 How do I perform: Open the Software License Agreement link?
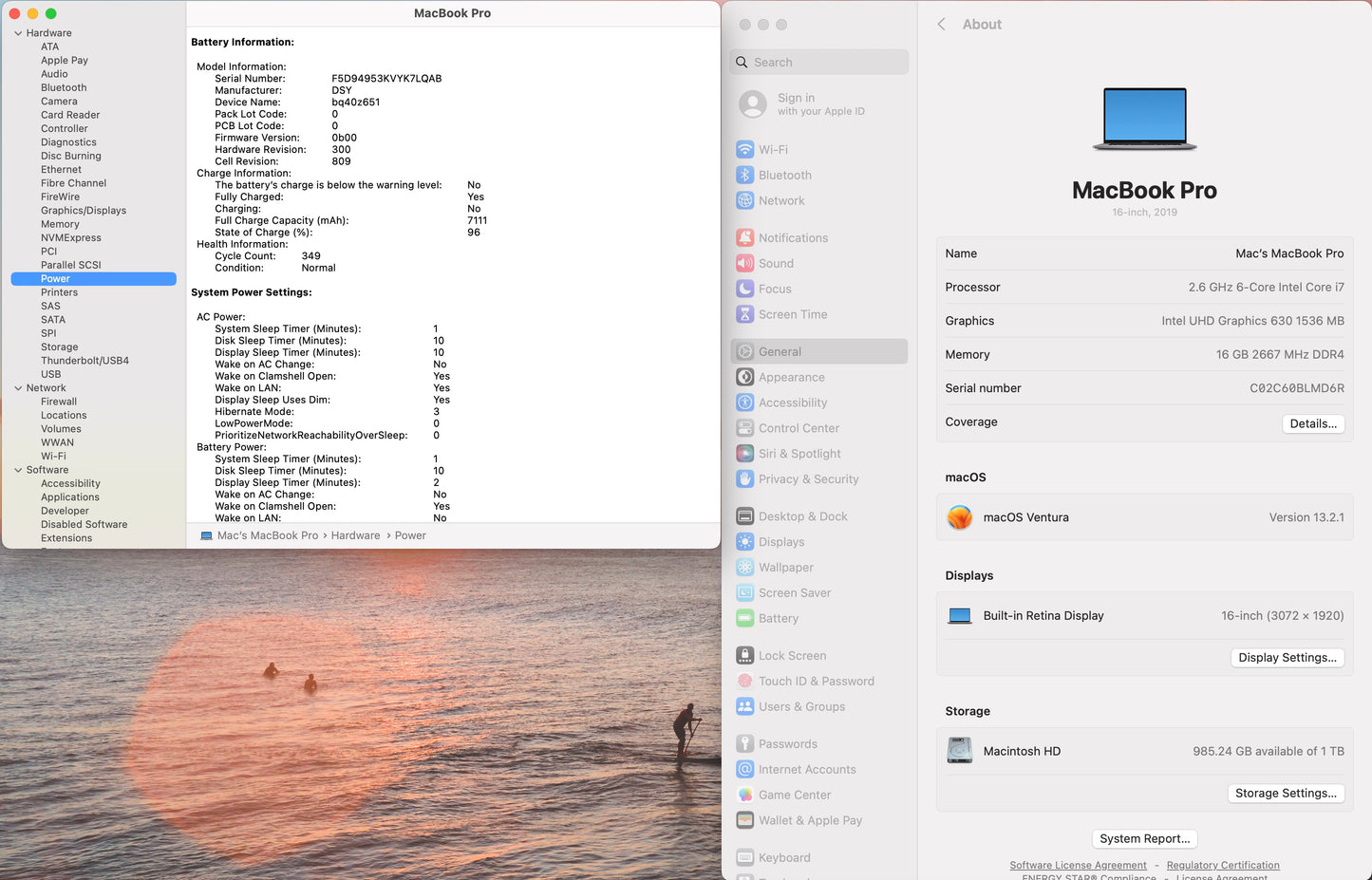click(x=1078, y=866)
